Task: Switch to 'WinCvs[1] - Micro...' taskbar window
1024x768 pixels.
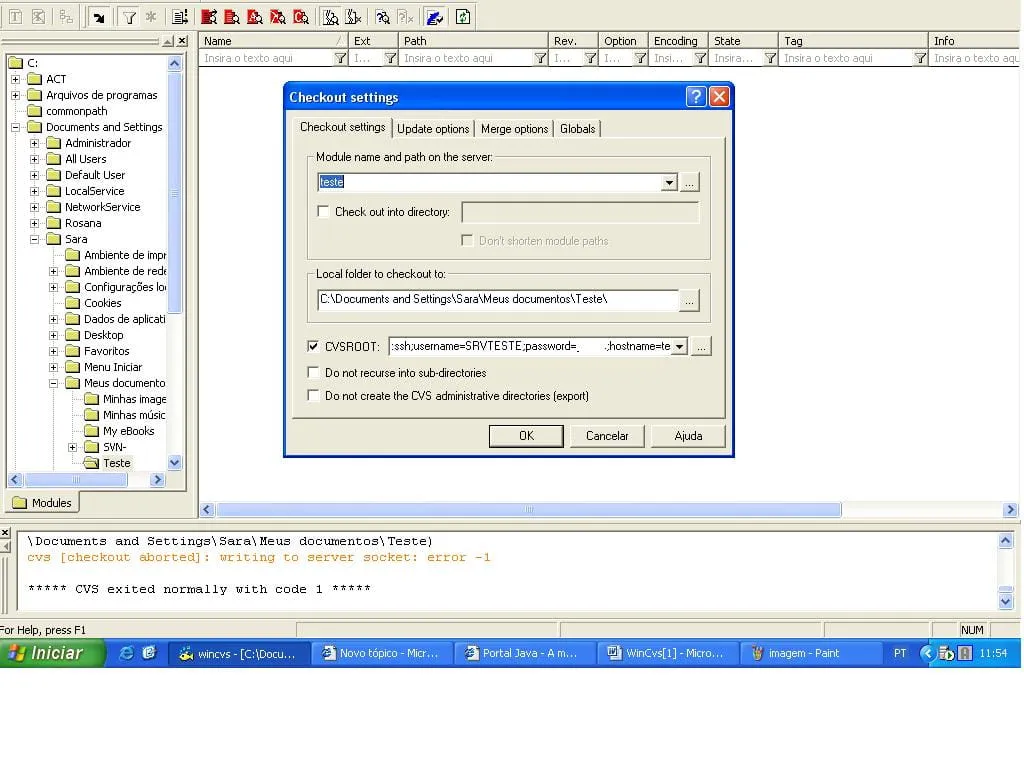Action: tap(667, 652)
